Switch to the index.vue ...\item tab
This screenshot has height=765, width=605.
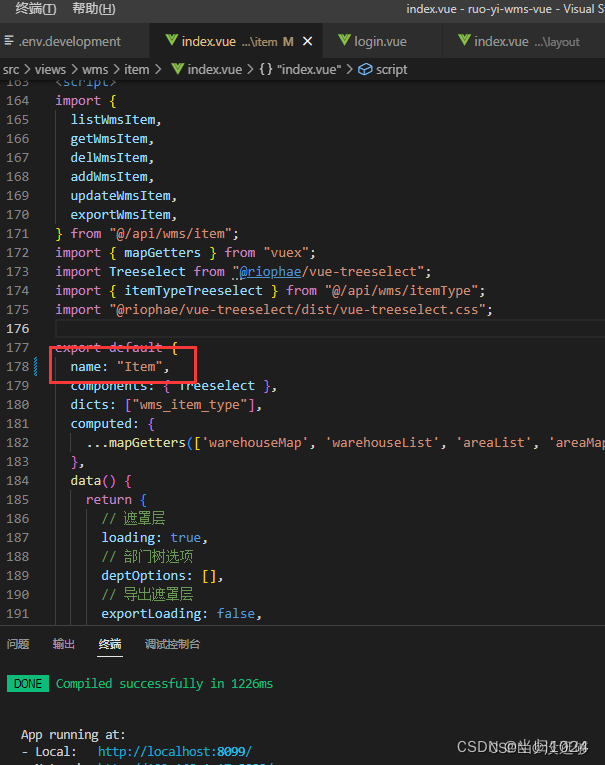click(x=236, y=41)
